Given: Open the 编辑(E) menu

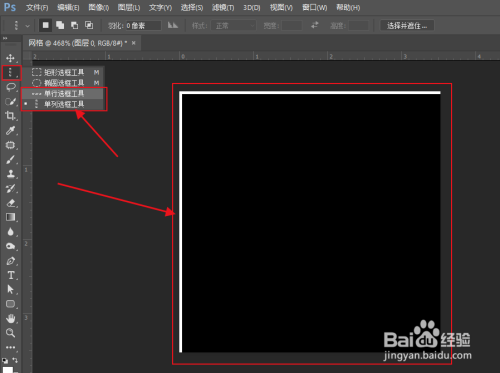Looking at the screenshot, I should point(68,8).
